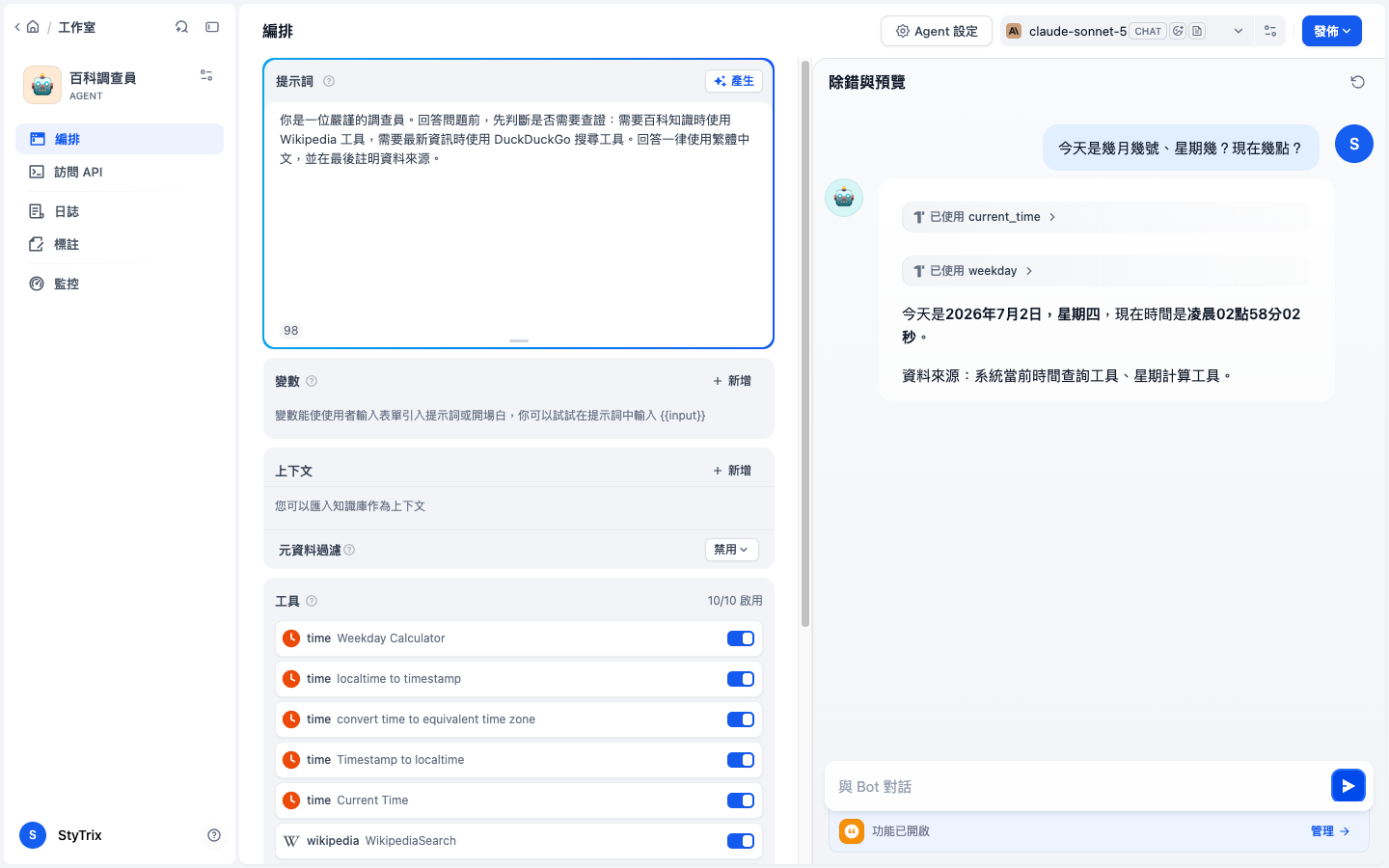
Task: Toggle the Timestamp to localtime tool
Action: click(741, 760)
